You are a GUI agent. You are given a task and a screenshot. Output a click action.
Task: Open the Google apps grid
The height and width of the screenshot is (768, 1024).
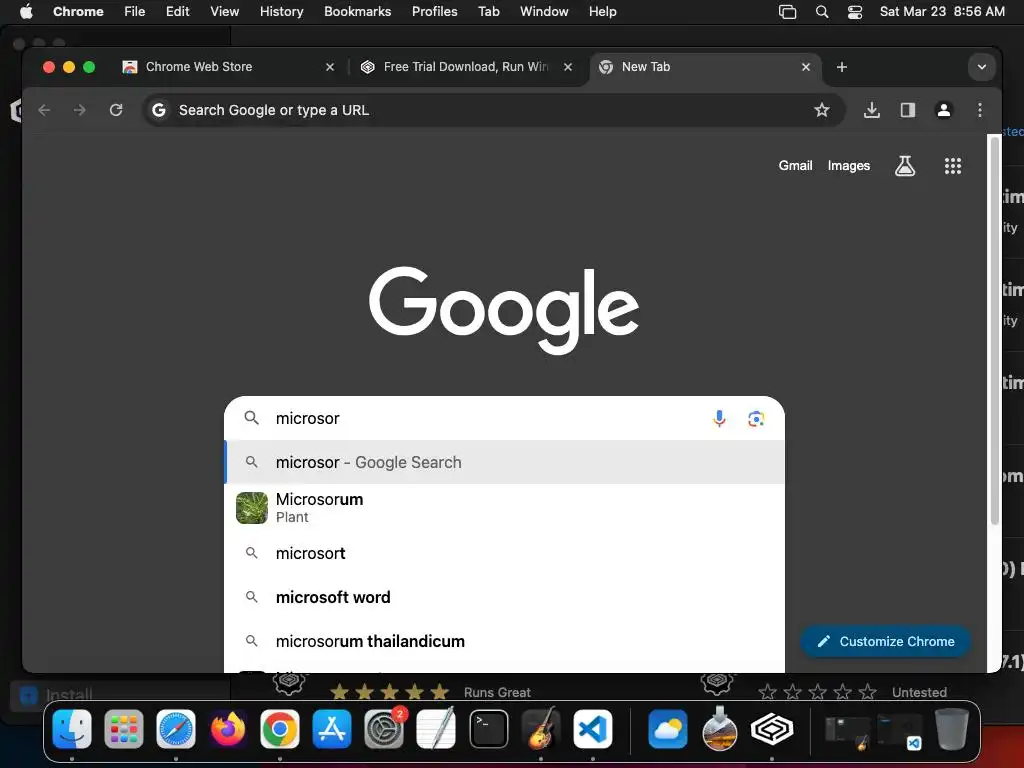[x=953, y=166]
